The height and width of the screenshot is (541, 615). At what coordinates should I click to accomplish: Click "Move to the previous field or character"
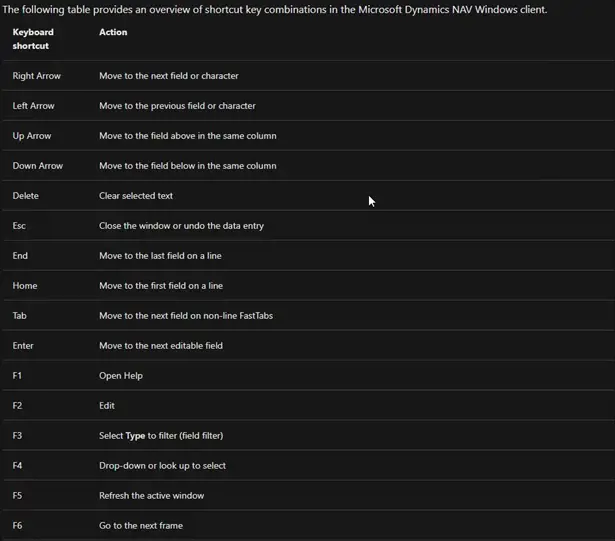point(177,106)
